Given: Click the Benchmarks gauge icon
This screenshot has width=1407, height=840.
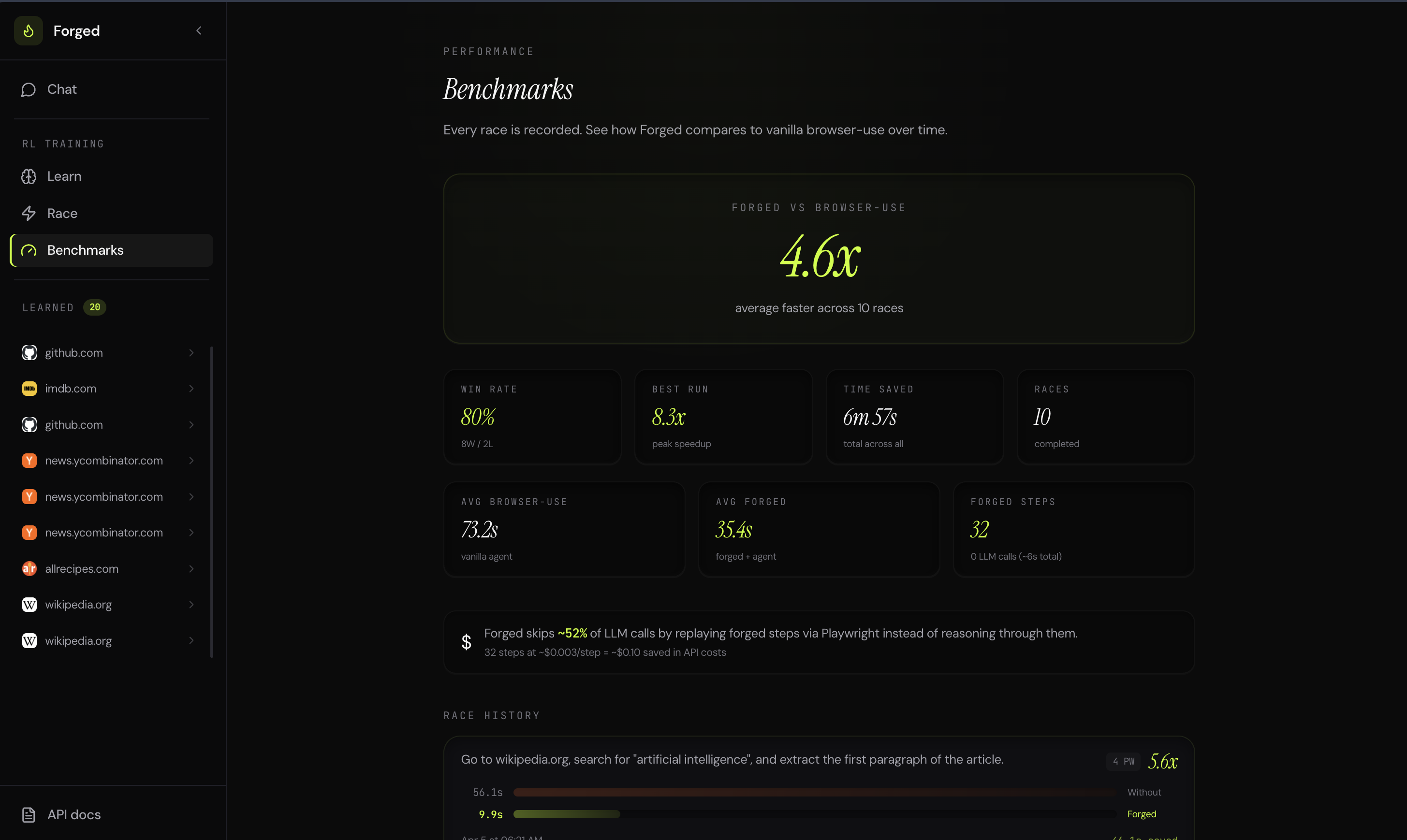Looking at the screenshot, I should [x=29, y=250].
